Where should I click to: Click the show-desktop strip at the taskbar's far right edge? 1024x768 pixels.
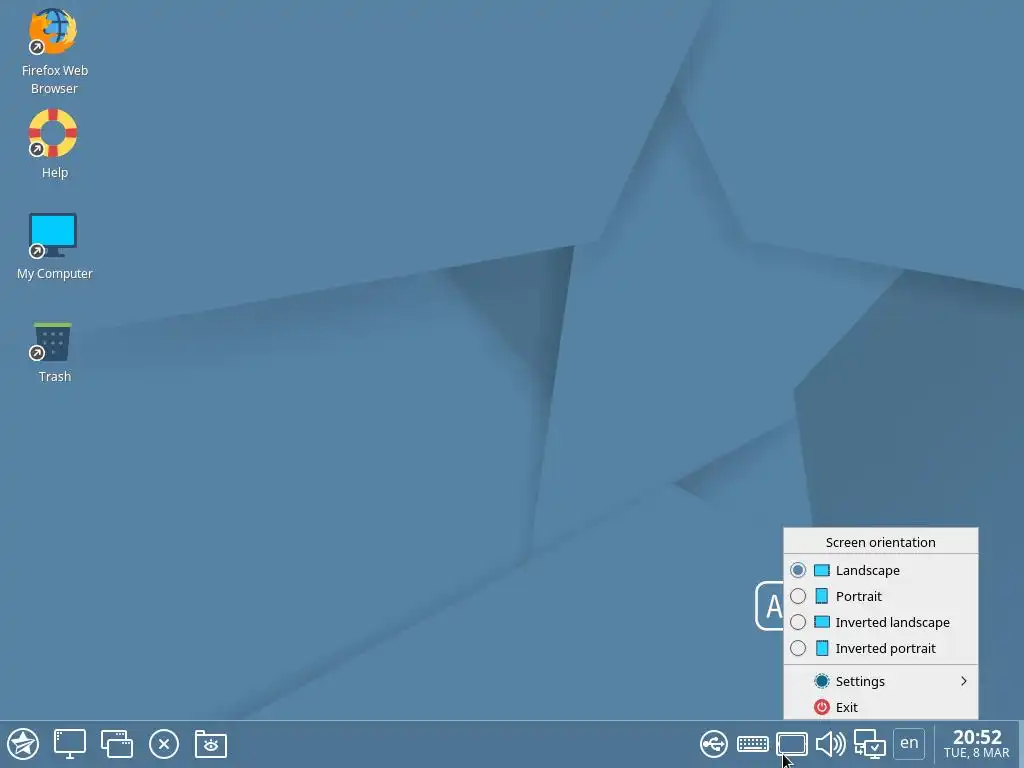click(x=1021, y=744)
